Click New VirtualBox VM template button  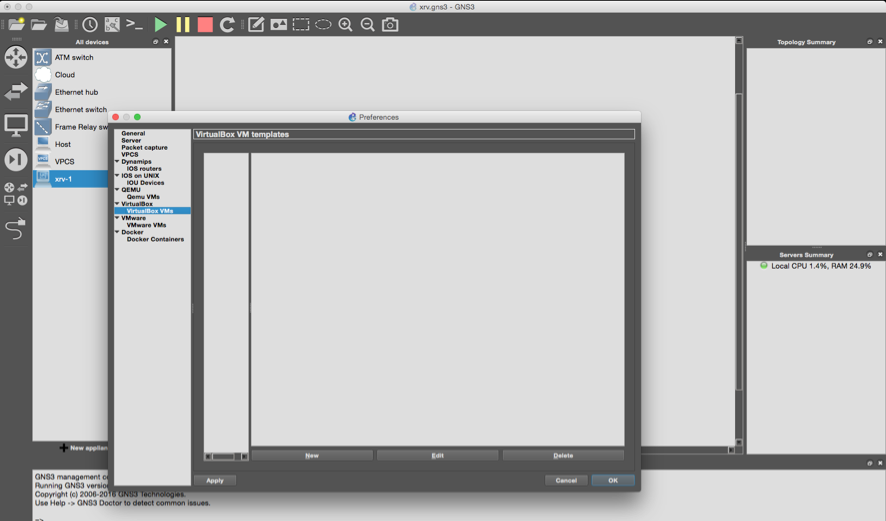click(x=312, y=455)
